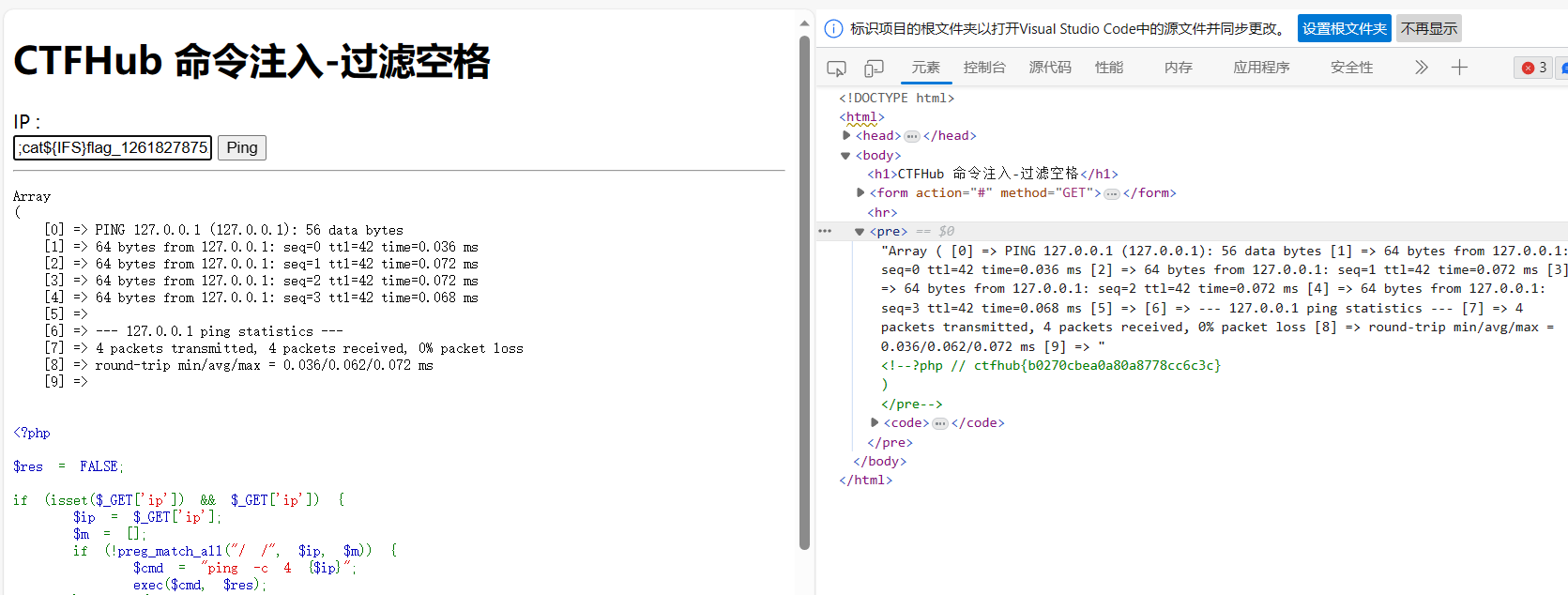Open the red error count badge

coord(1534,68)
